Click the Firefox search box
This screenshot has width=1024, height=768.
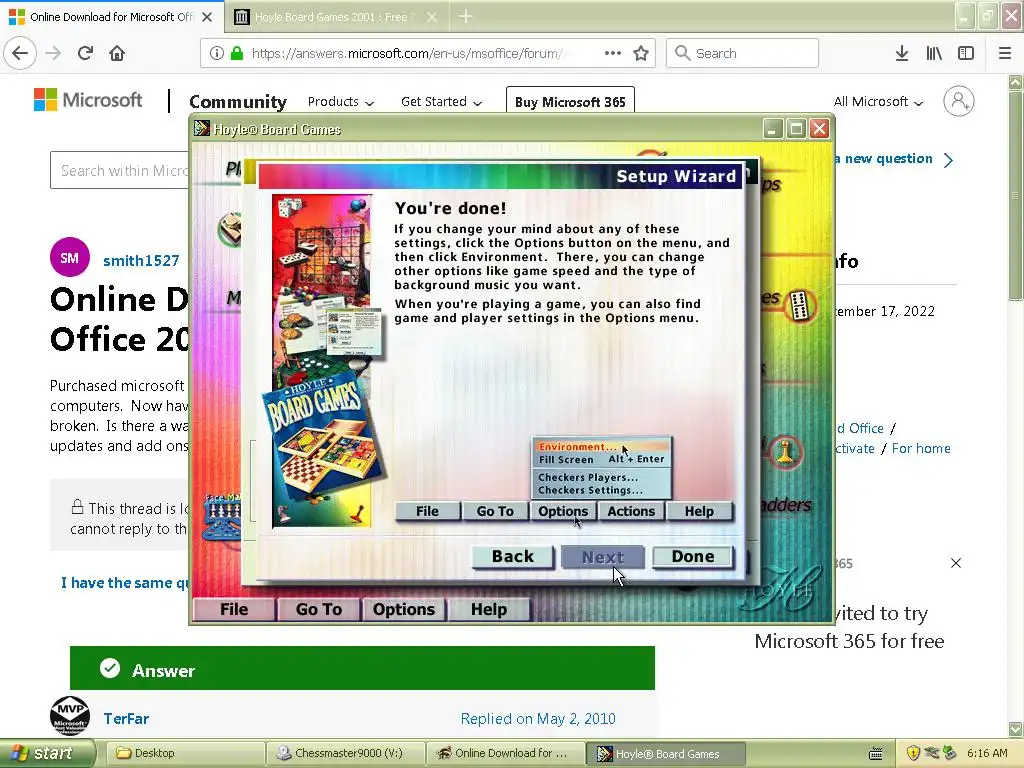pyautogui.click(x=742, y=53)
